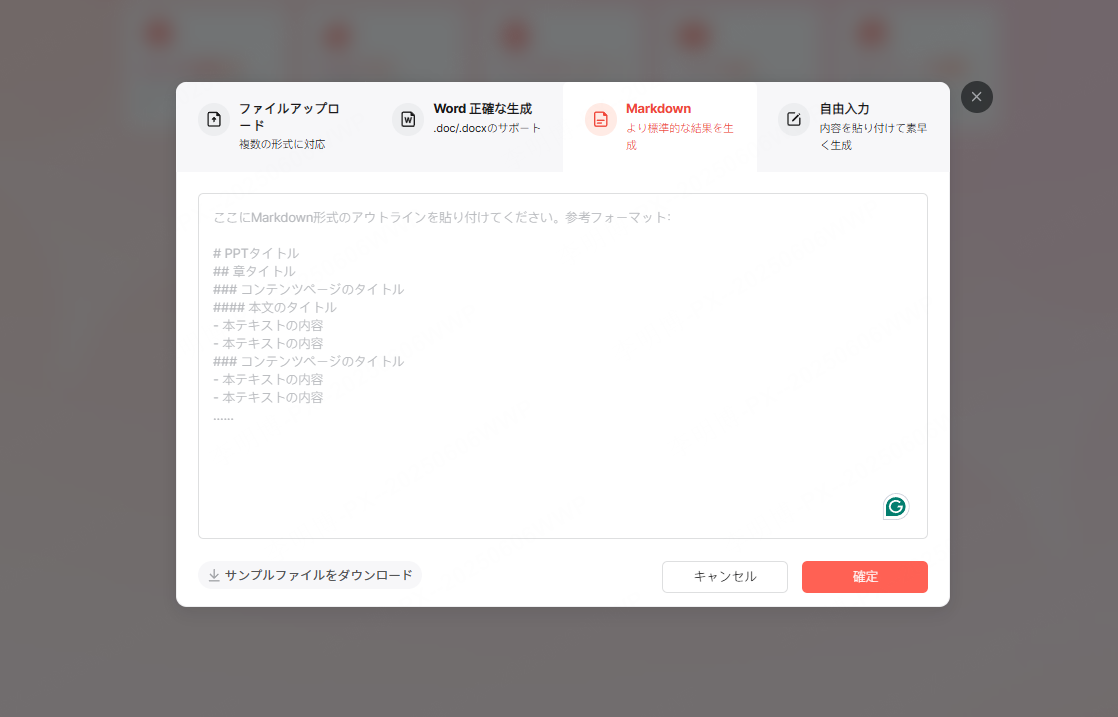
Task: Click the red Markdown document icon
Action: click(x=600, y=119)
